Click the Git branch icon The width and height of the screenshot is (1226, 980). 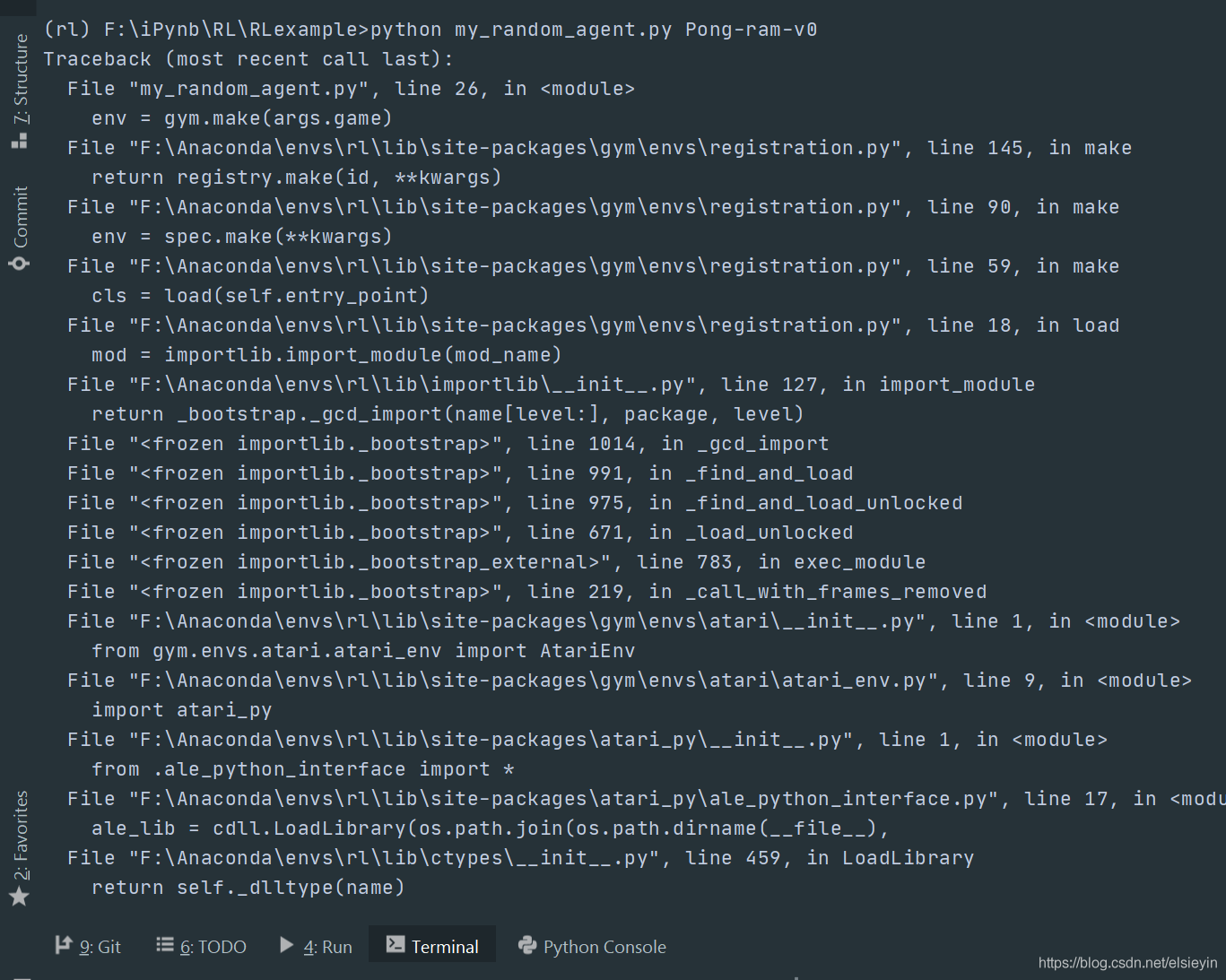coord(63,945)
